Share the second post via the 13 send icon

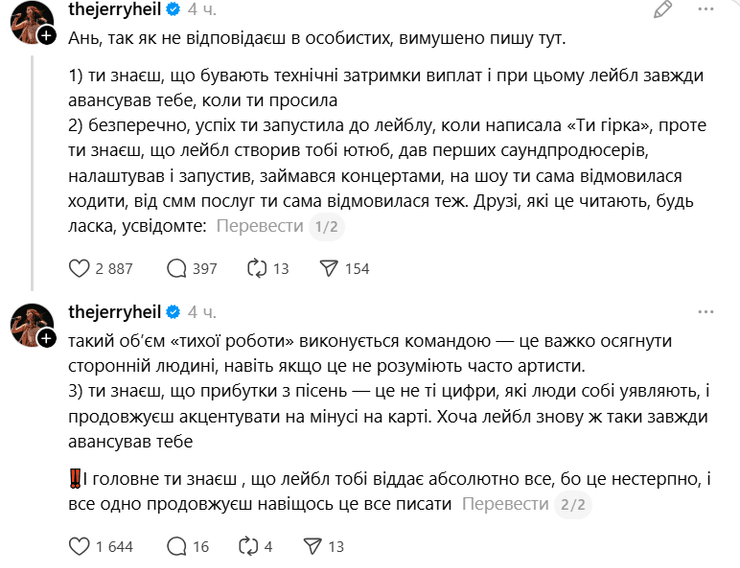click(x=311, y=546)
